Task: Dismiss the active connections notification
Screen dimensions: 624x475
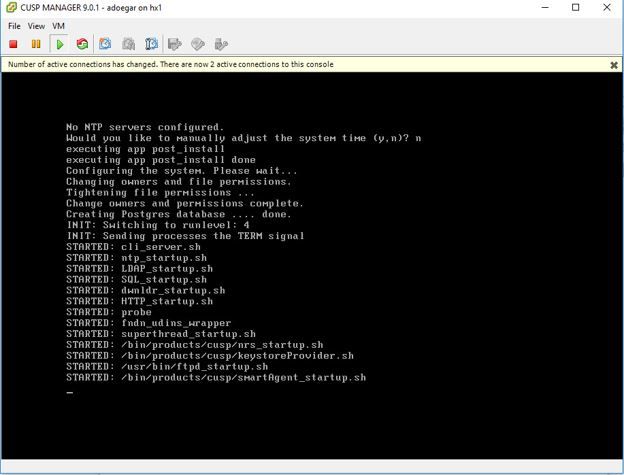Action: point(614,65)
